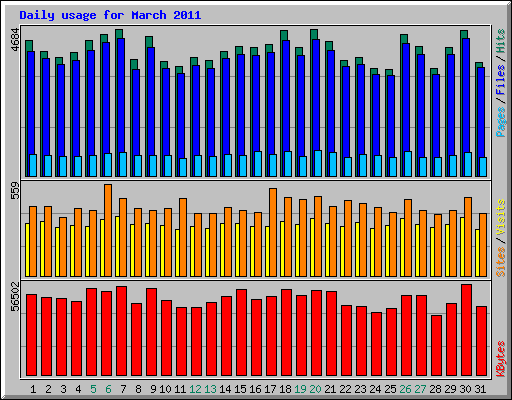This screenshot has height=400, width=512.
Task: Click day 3 on the x-axis
Action: (63, 389)
